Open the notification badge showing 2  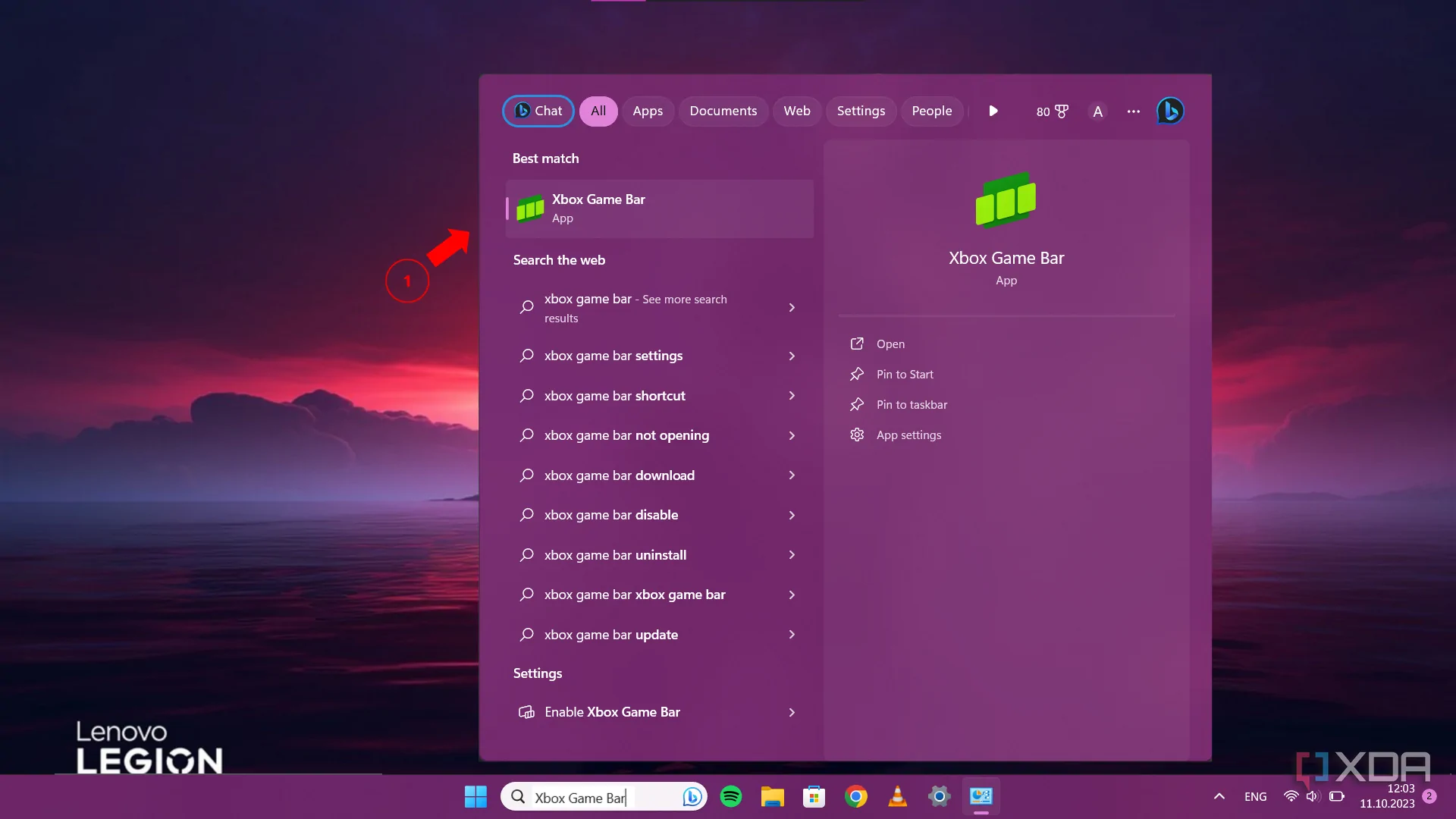pyautogui.click(x=1429, y=796)
